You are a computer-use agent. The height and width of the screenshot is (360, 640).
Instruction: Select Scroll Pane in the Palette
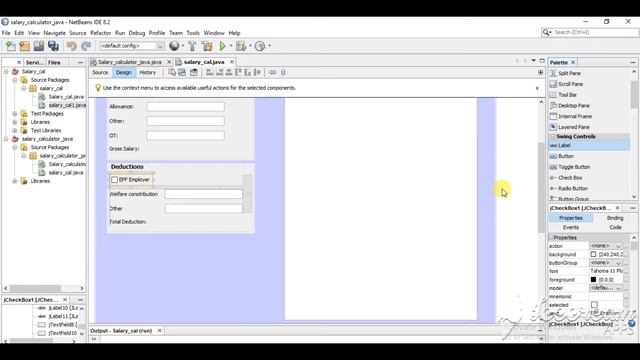pos(570,84)
